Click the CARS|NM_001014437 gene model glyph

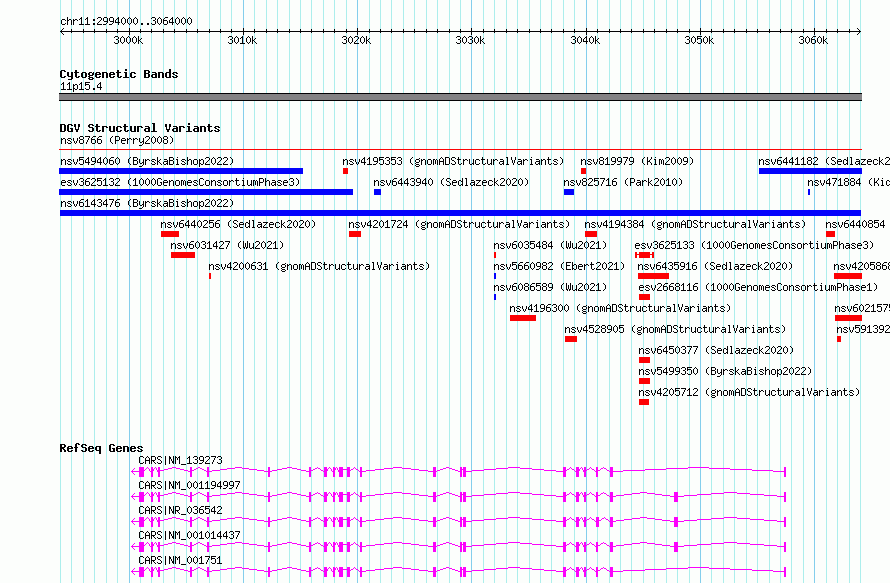coord(458,547)
